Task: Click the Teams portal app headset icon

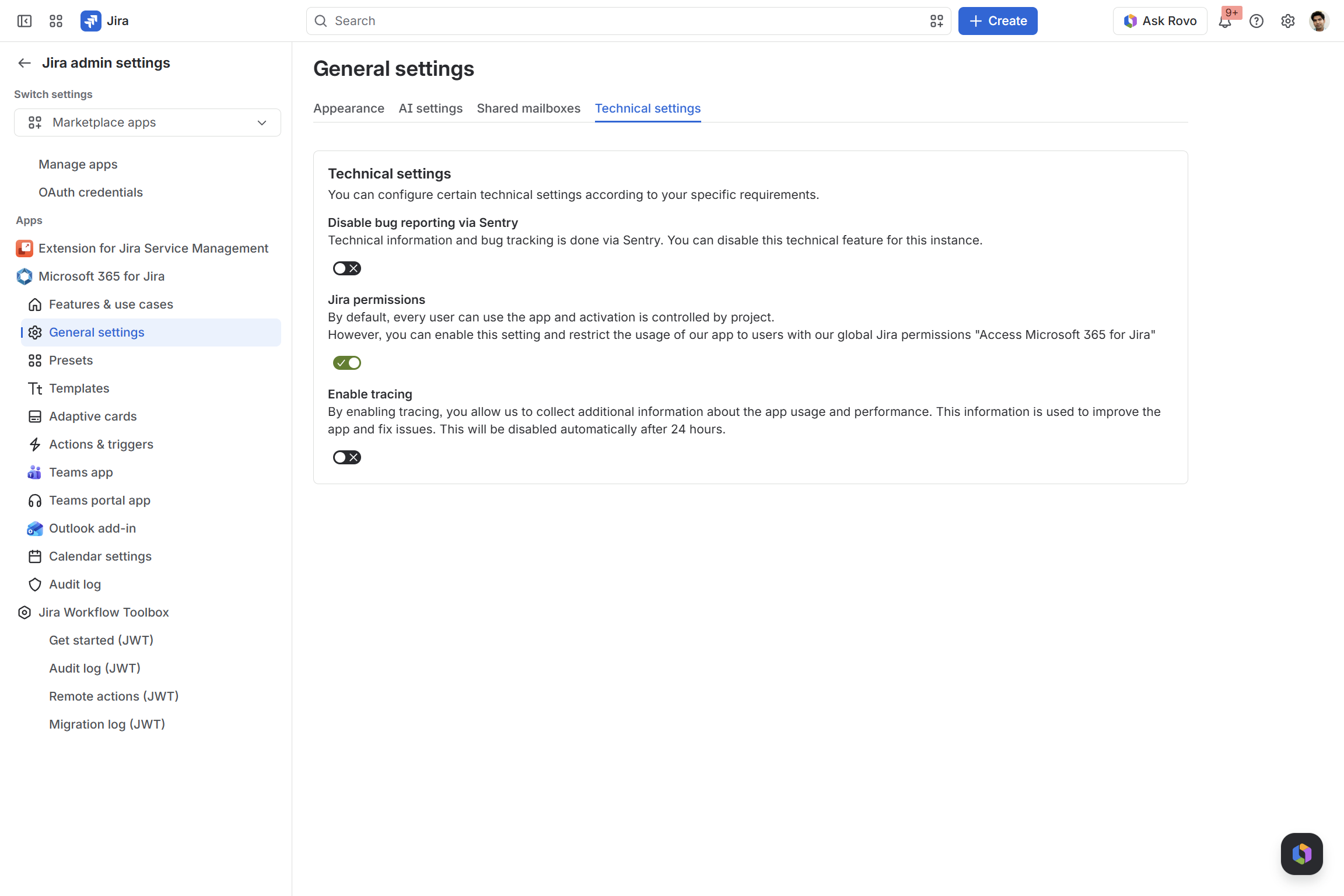Action: [x=35, y=501]
